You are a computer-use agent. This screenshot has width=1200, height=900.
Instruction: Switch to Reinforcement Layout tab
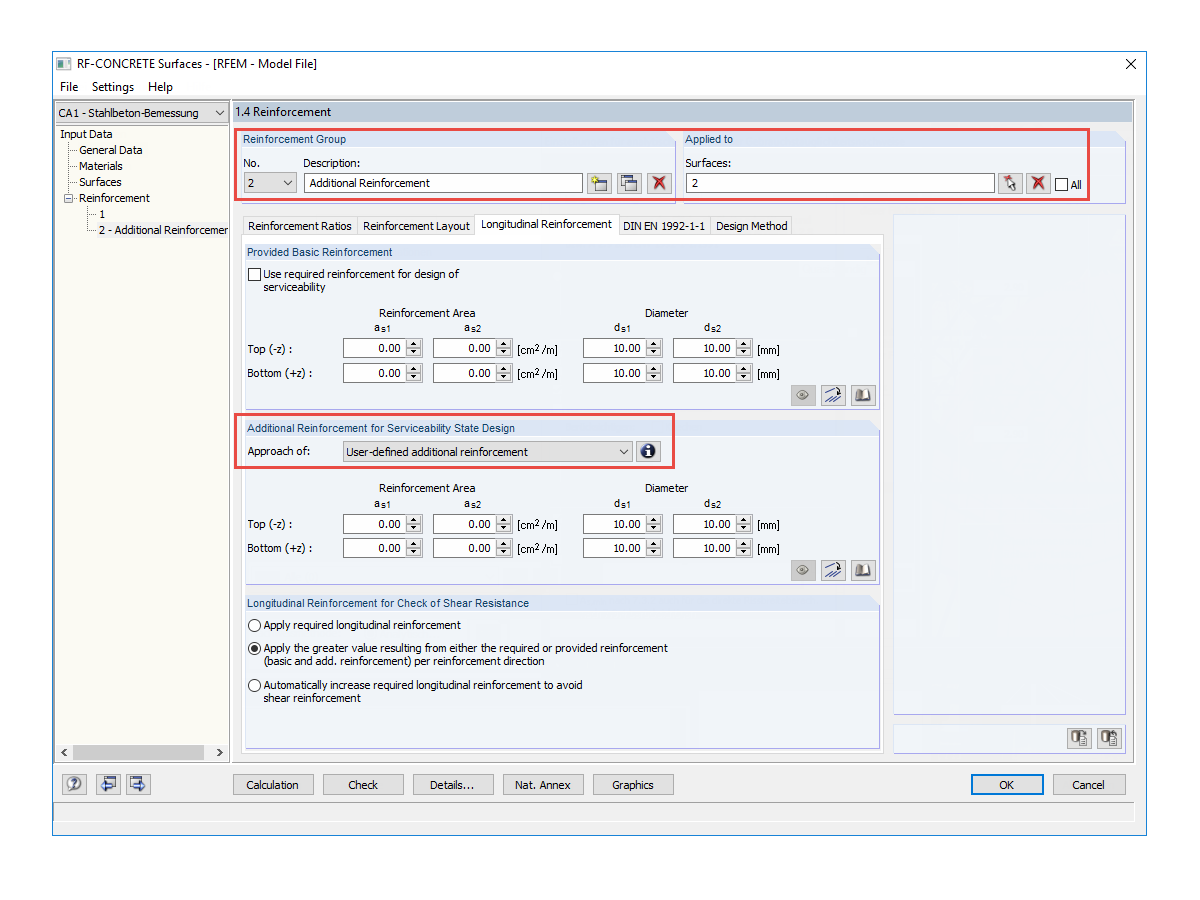pyautogui.click(x=416, y=226)
